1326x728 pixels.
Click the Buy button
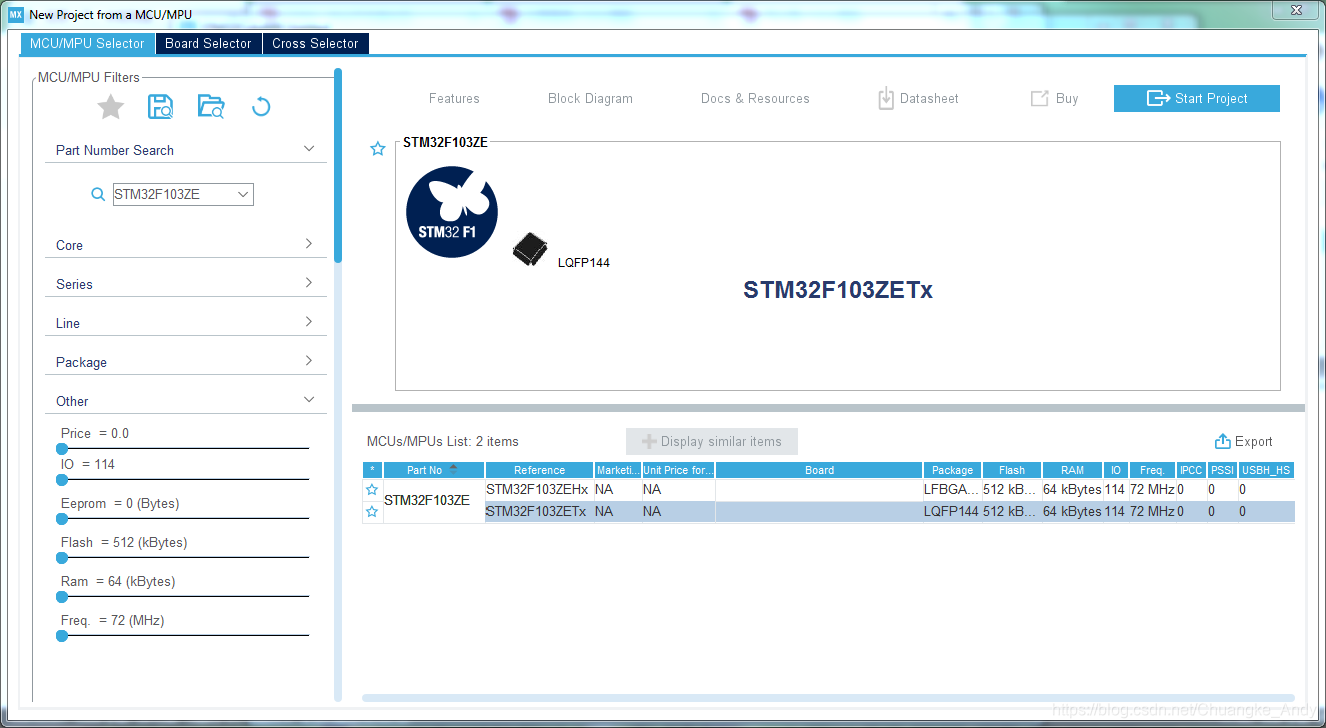point(1054,98)
